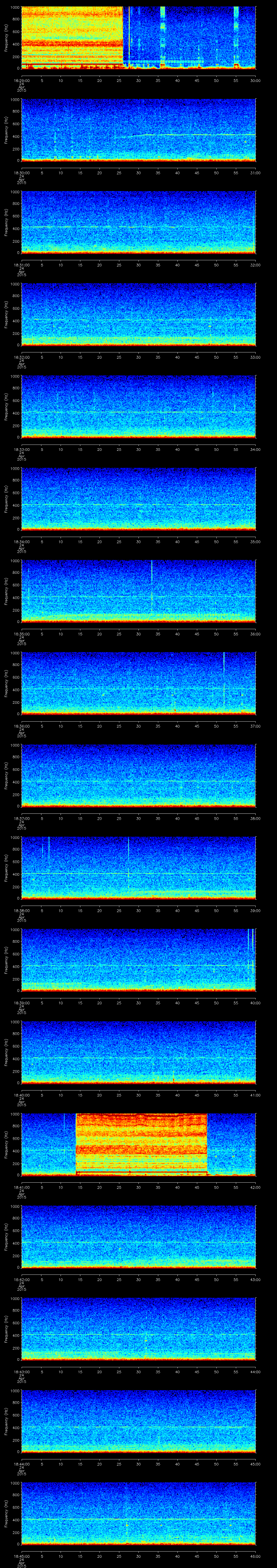Click the 18:34:00 start time label
The image size is (277, 1568).
(21, 542)
